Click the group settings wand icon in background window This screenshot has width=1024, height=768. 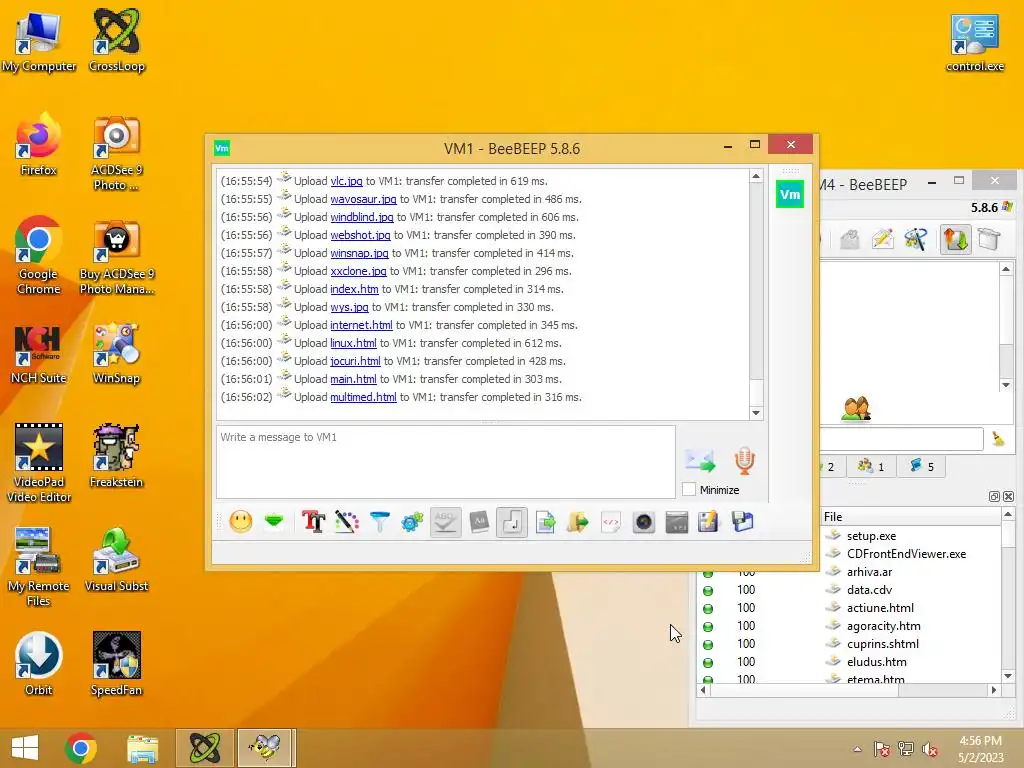(916, 240)
